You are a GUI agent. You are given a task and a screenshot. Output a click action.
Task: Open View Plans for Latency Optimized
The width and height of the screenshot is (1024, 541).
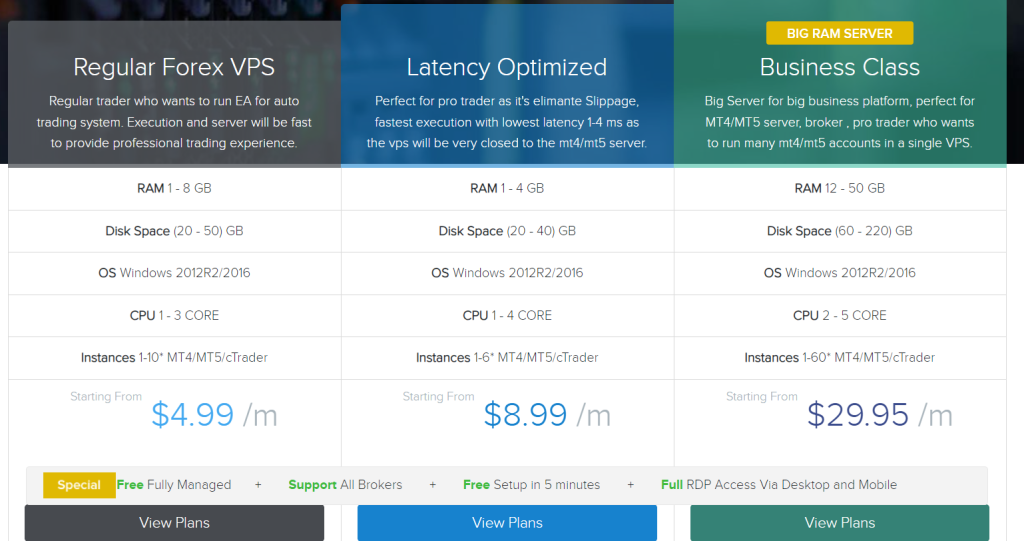click(x=507, y=522)
